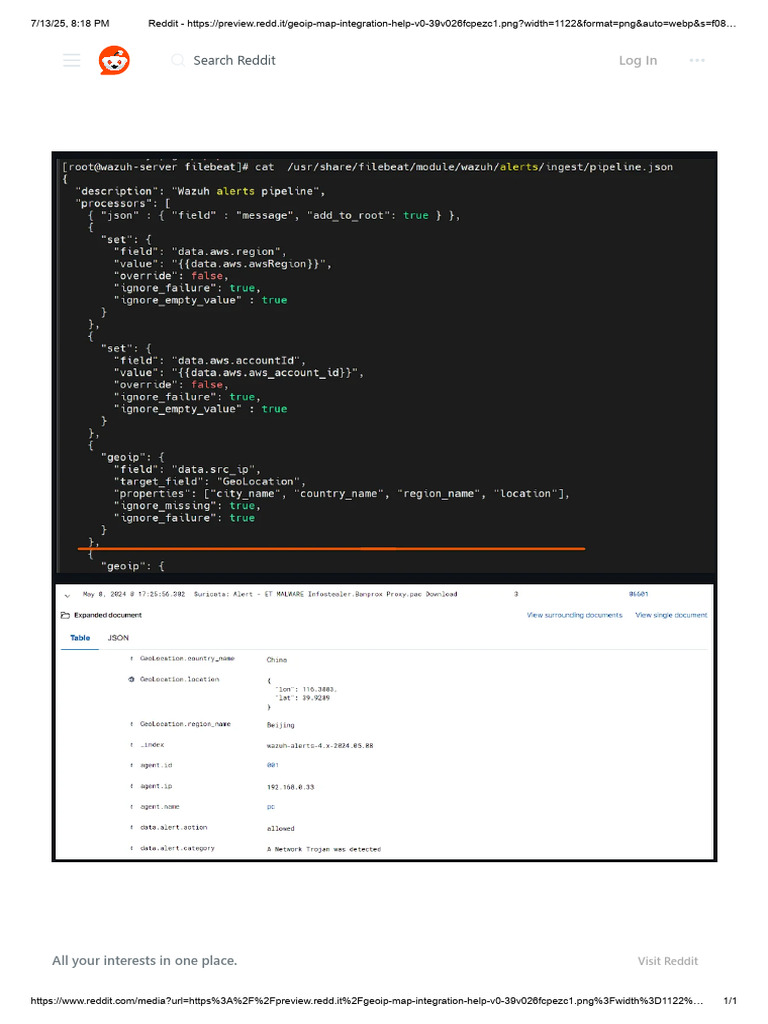Click the Visit Reddit link
Screen dimensions: 768x1024
[667, 961]
